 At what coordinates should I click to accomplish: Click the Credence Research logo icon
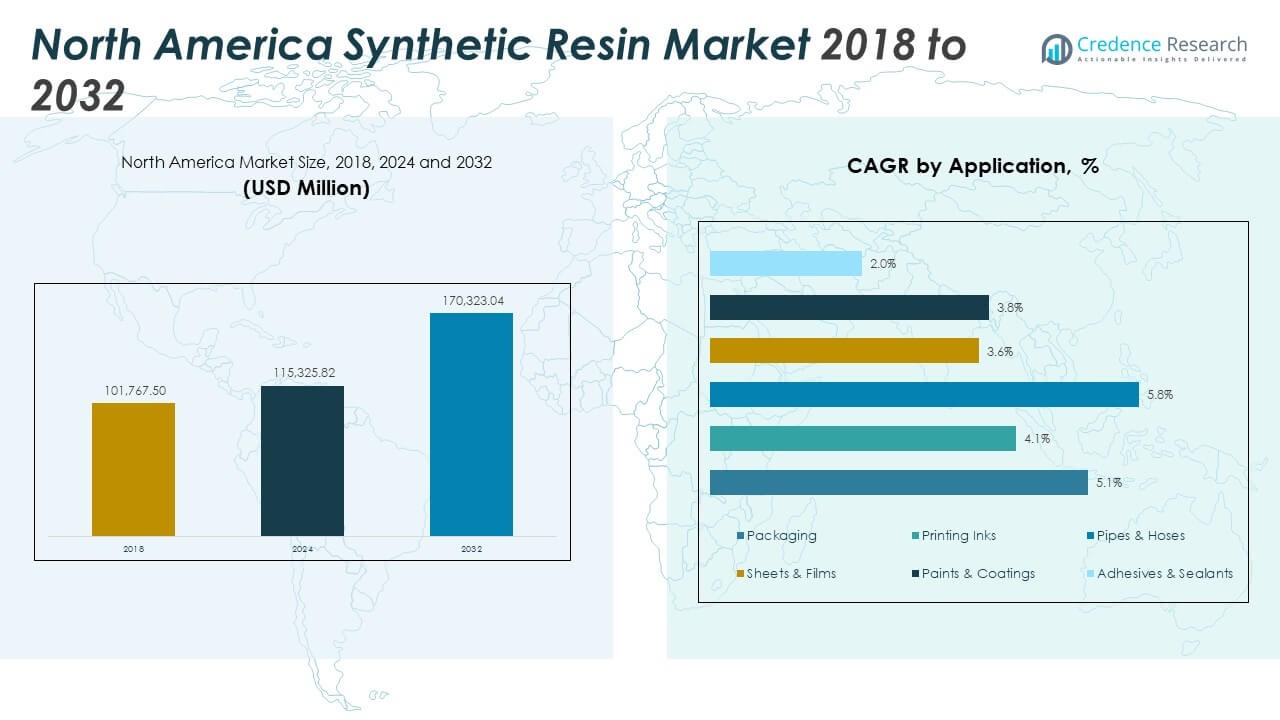point(1056,49)
